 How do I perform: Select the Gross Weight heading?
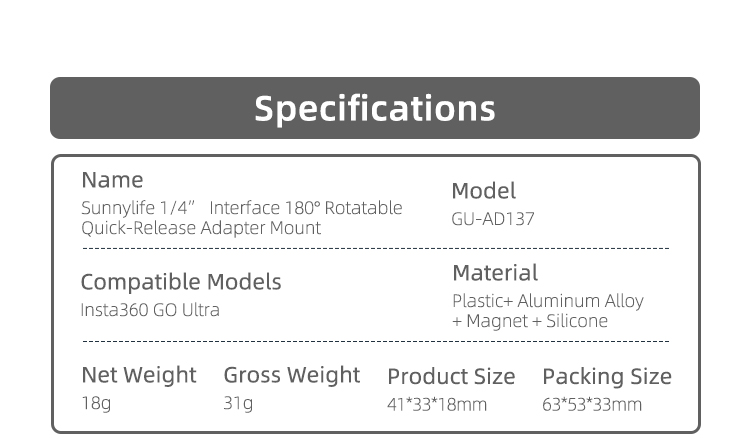[291, 376]
